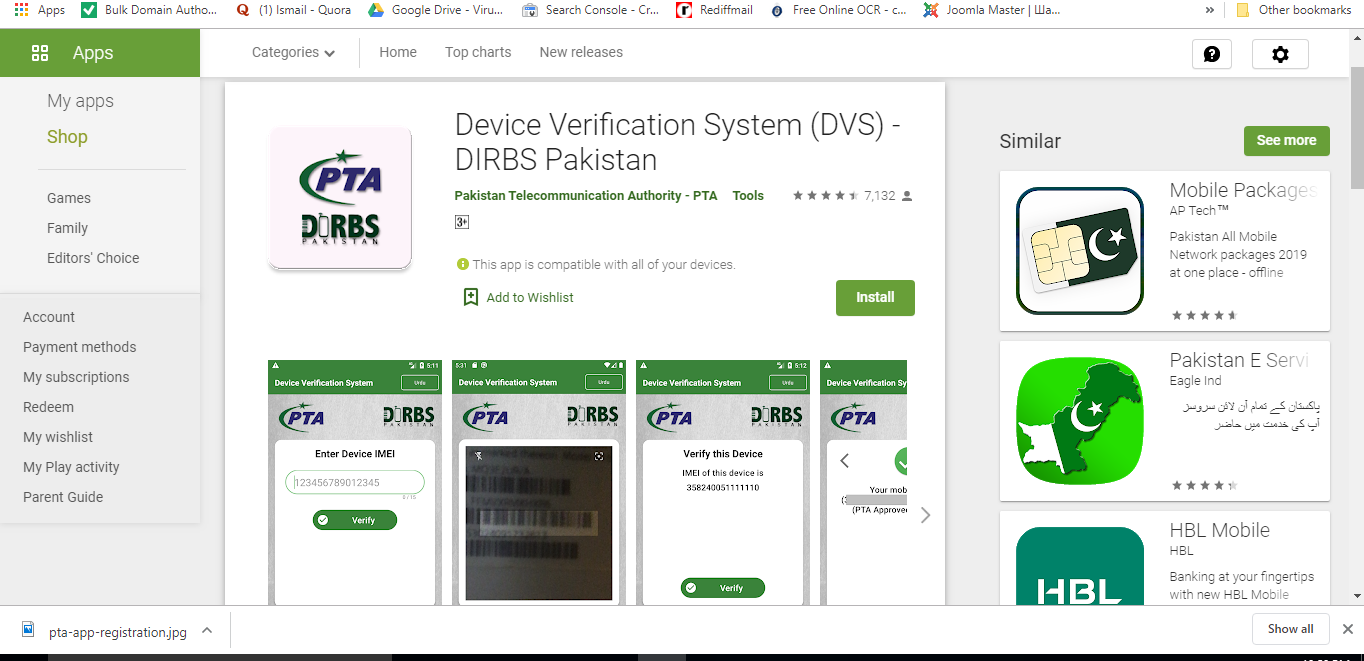
Task: Show hidden bookmarks via the overflow chevron
Action: pos(1210,10)
